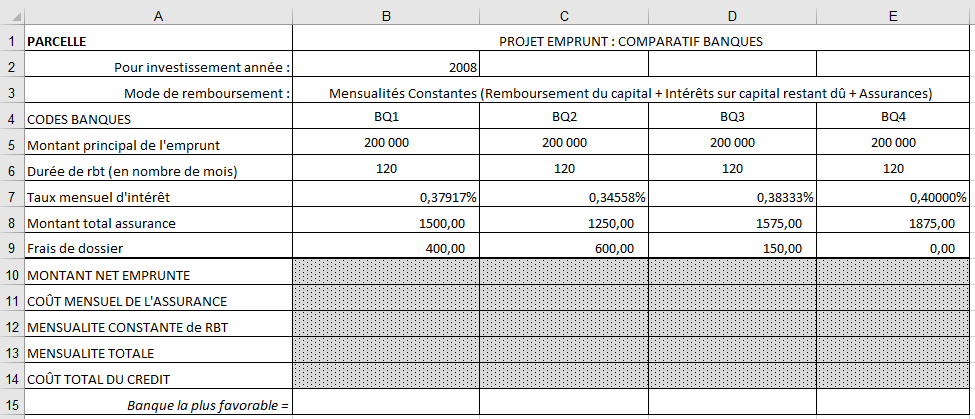975x419 pixels.
Task: Click the investment year cell showing 2008
Action: pyautogui.click(x=386, y=67)
